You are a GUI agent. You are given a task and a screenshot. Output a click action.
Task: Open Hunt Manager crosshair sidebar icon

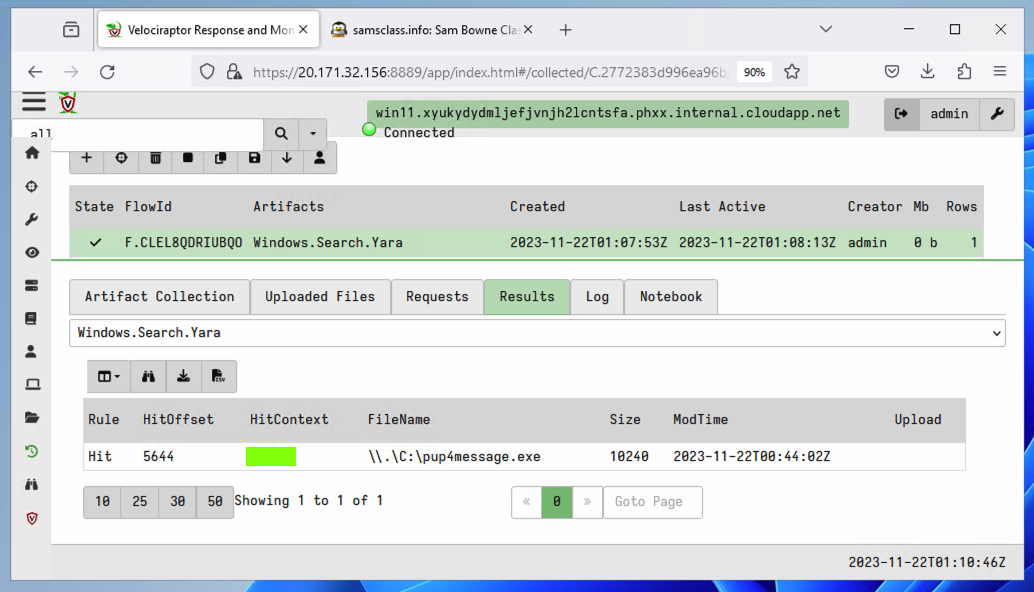coord(32,187)
